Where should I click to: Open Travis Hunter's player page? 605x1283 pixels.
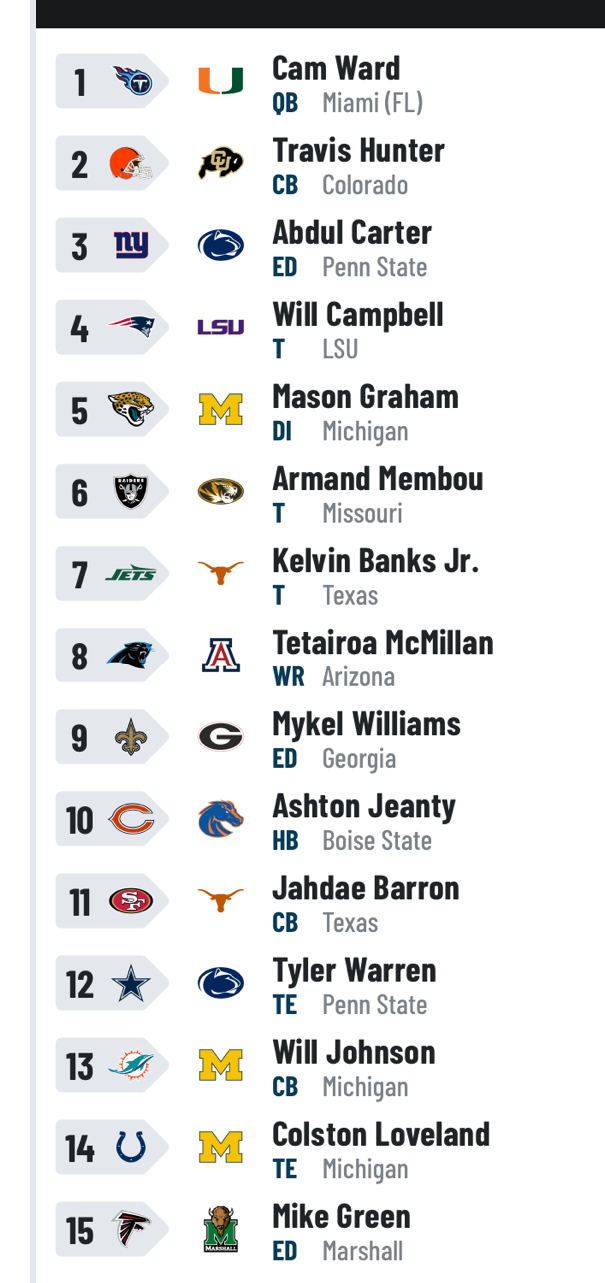click(x=358, y=150)
